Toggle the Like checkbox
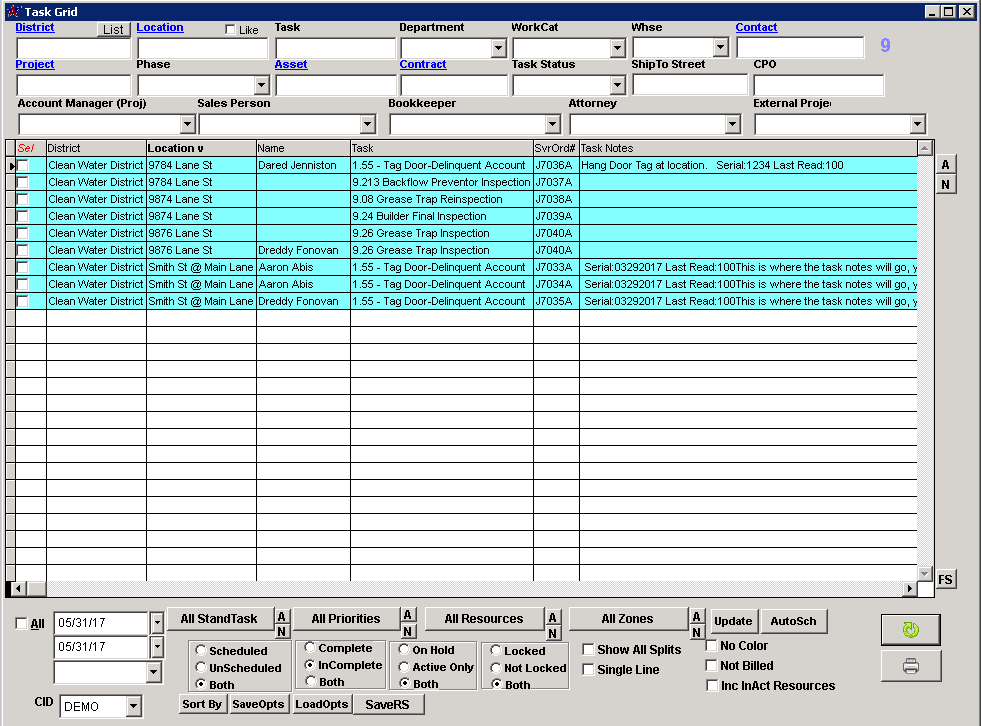The image size is (981, 726). (x=230, y=29)
